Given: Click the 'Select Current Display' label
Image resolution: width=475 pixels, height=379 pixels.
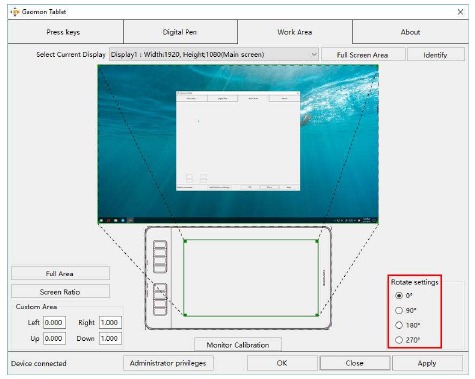Looking at the screenshot, I should [71, 55].
